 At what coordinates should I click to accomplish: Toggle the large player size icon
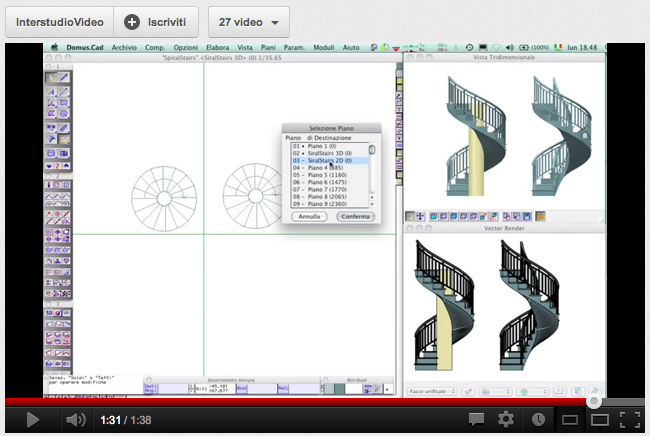click(599, 419)
